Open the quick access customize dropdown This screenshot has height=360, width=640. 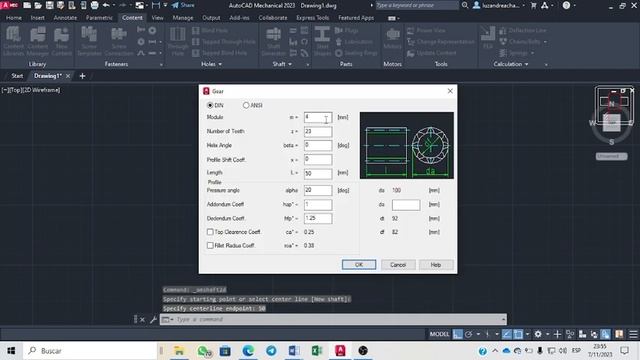tap(165, 5)
